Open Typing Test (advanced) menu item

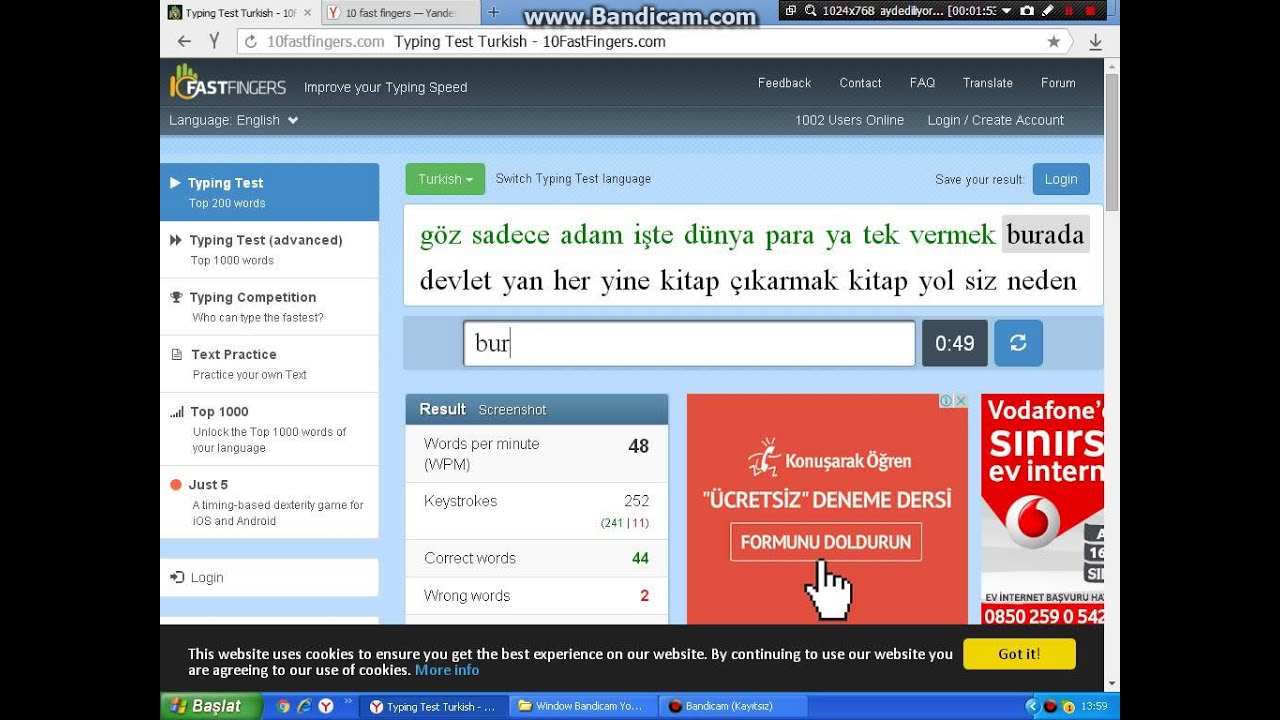[x=269, y=249]
